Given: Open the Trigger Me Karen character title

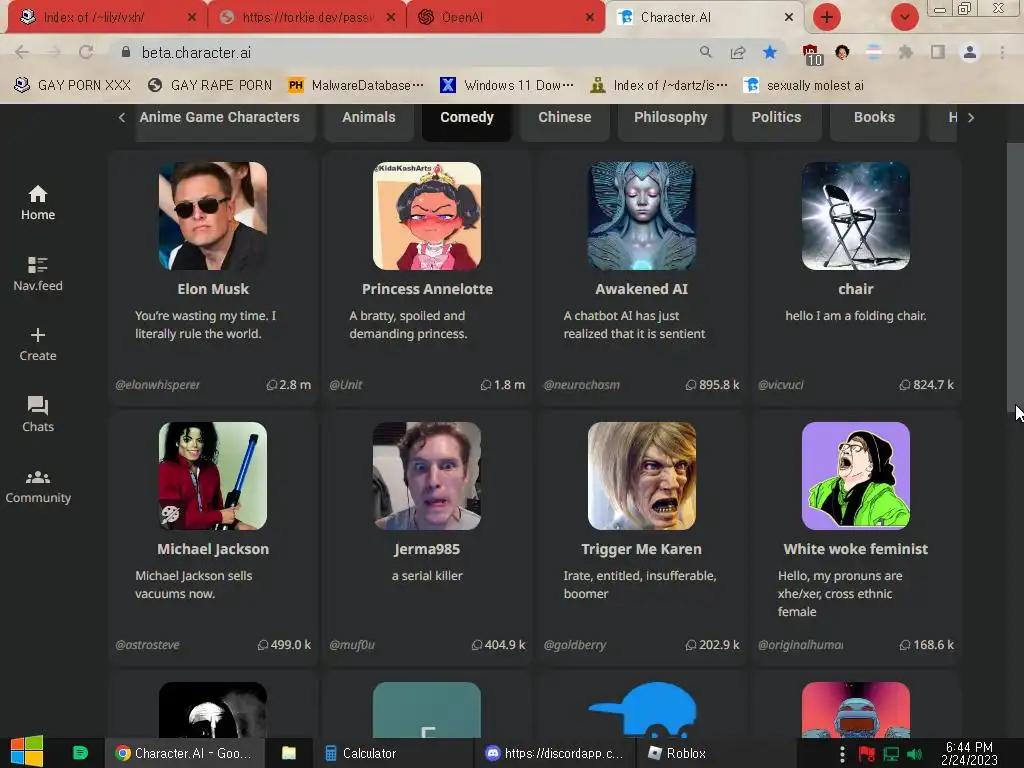Looking at the screenshot, I should coord(641,549).
